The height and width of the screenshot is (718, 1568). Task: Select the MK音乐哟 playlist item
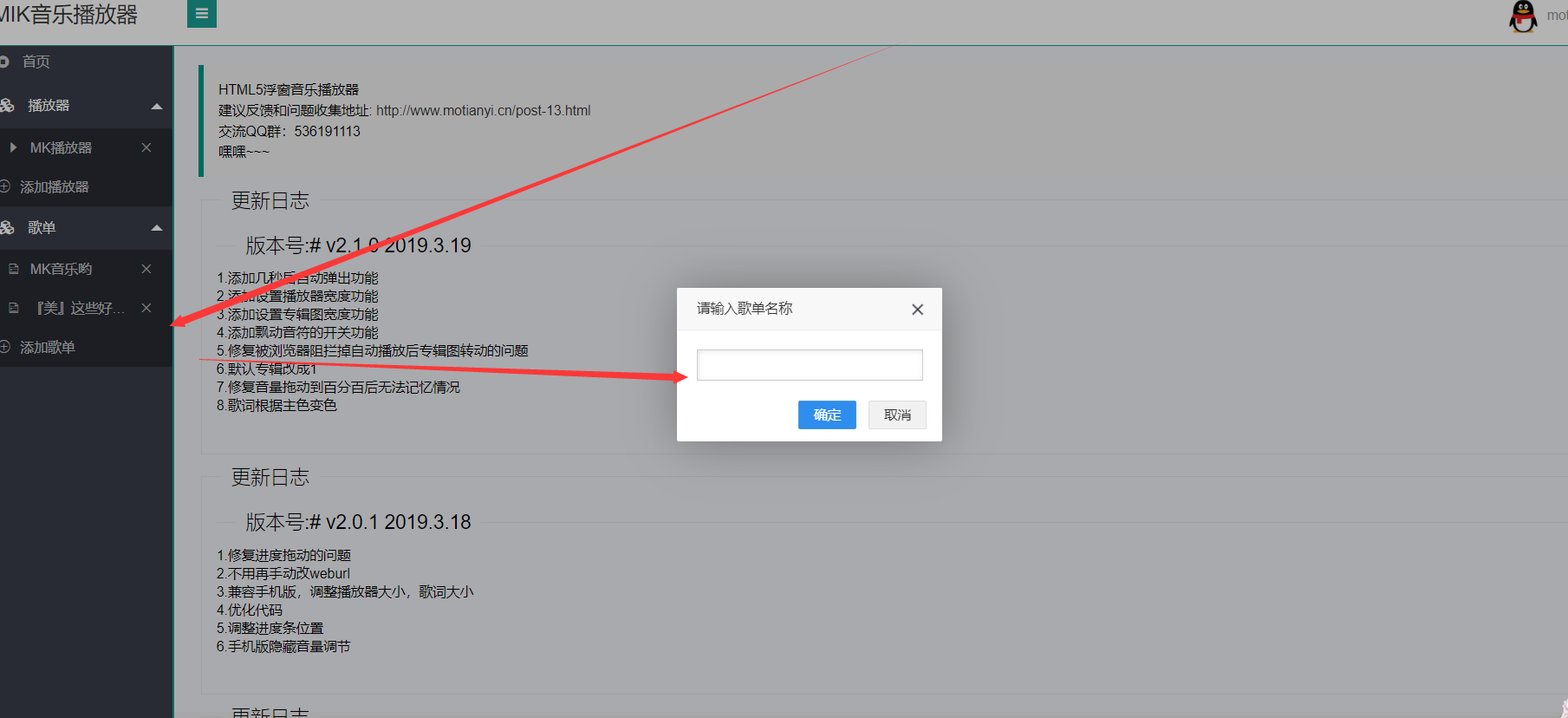[x=61, y=269]
